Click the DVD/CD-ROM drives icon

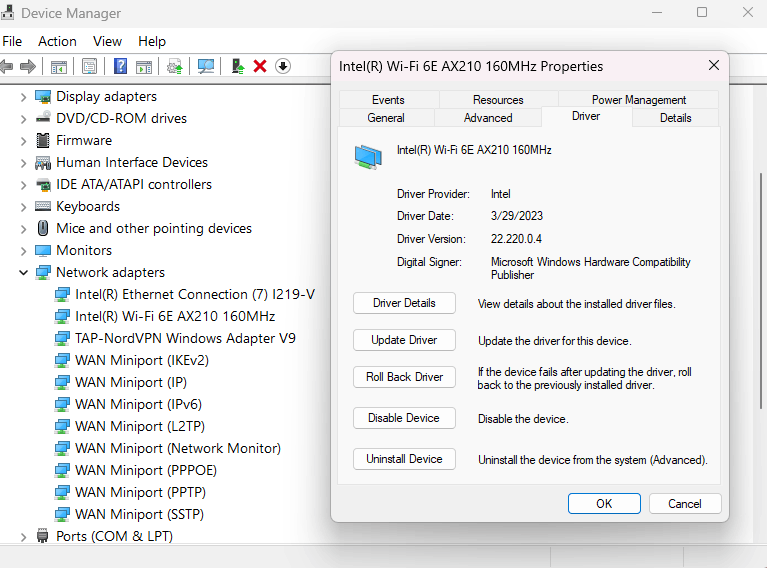[43, 117]
